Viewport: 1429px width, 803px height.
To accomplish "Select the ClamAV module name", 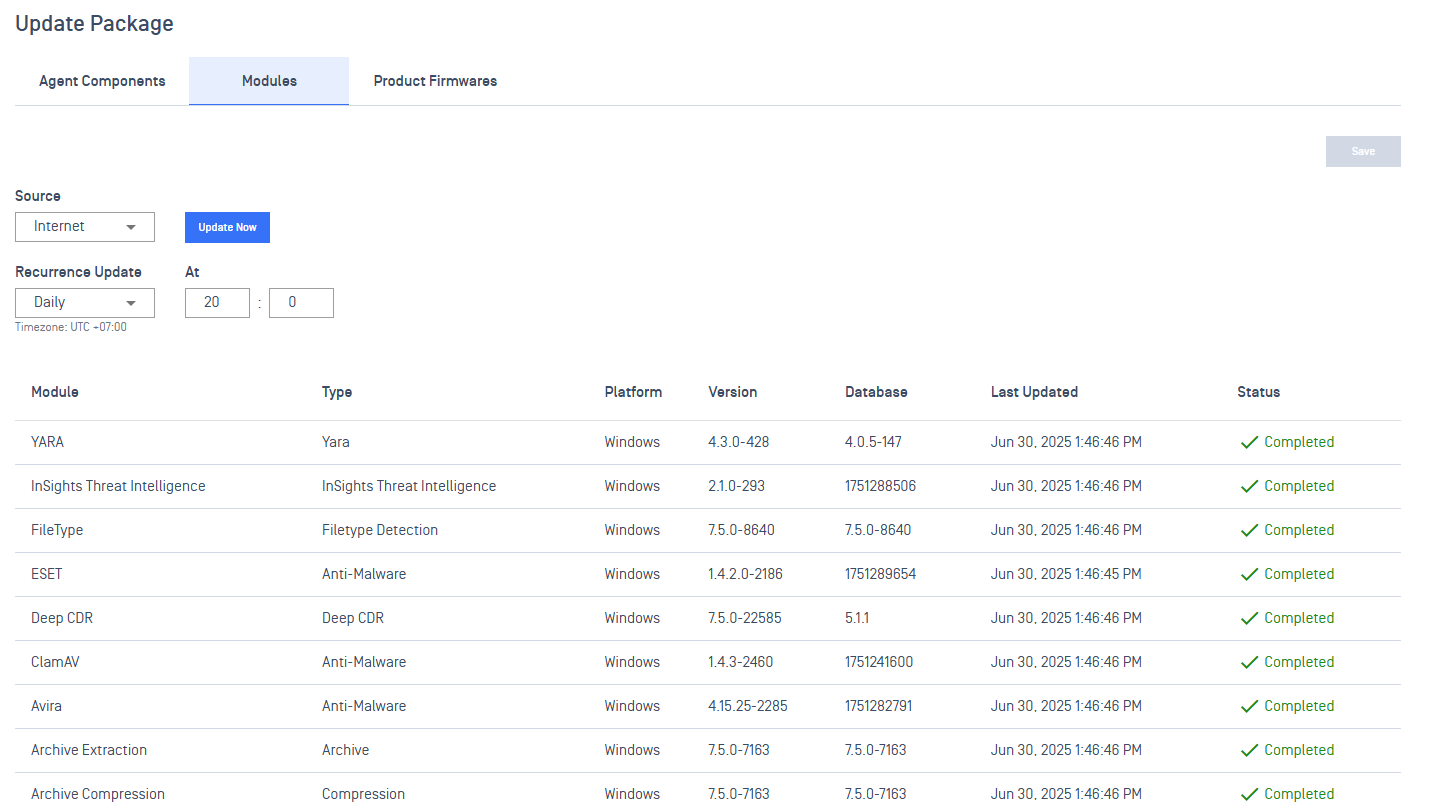I will [x=56, y=662].
